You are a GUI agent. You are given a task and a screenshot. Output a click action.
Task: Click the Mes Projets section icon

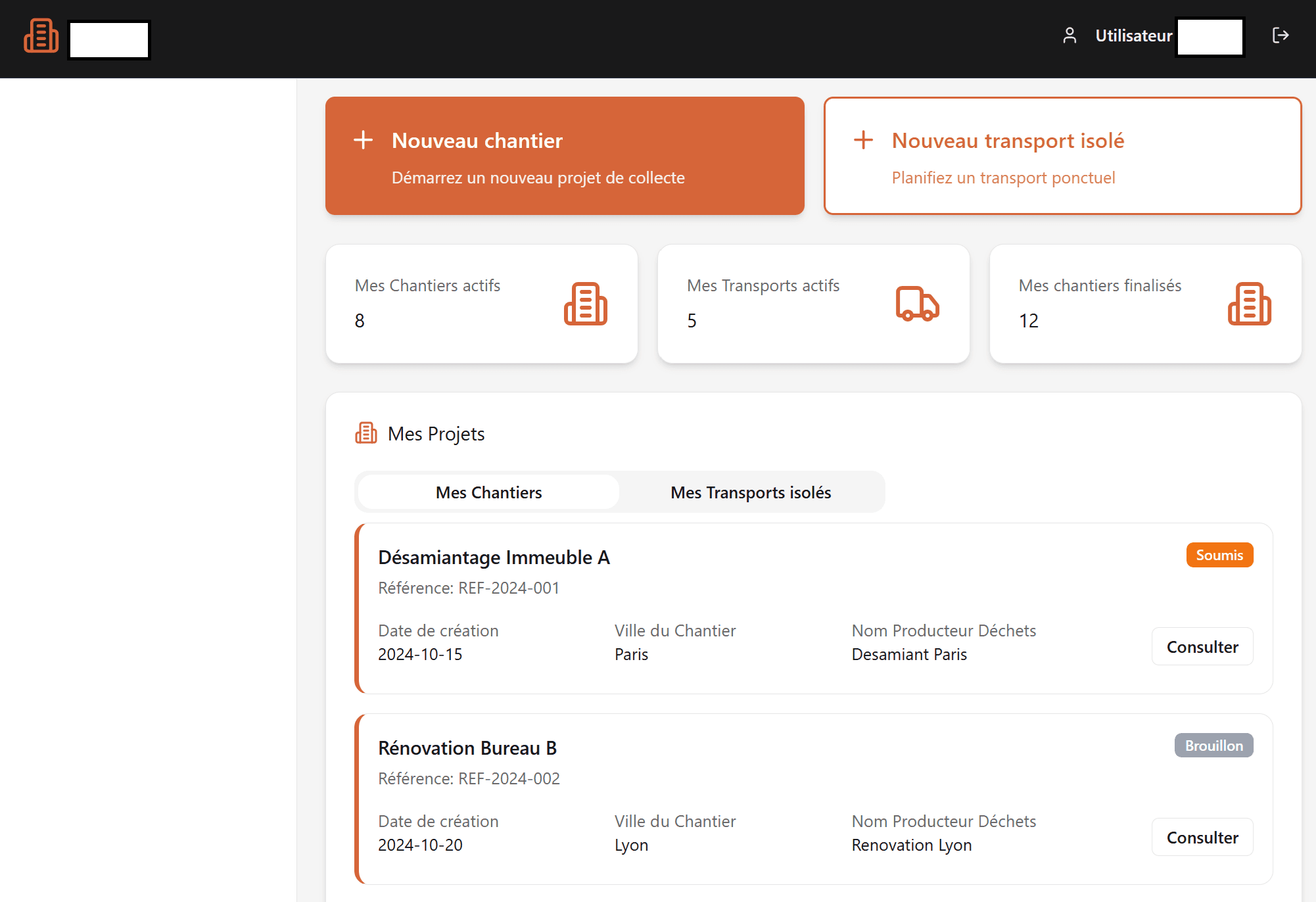click(366, 433)
